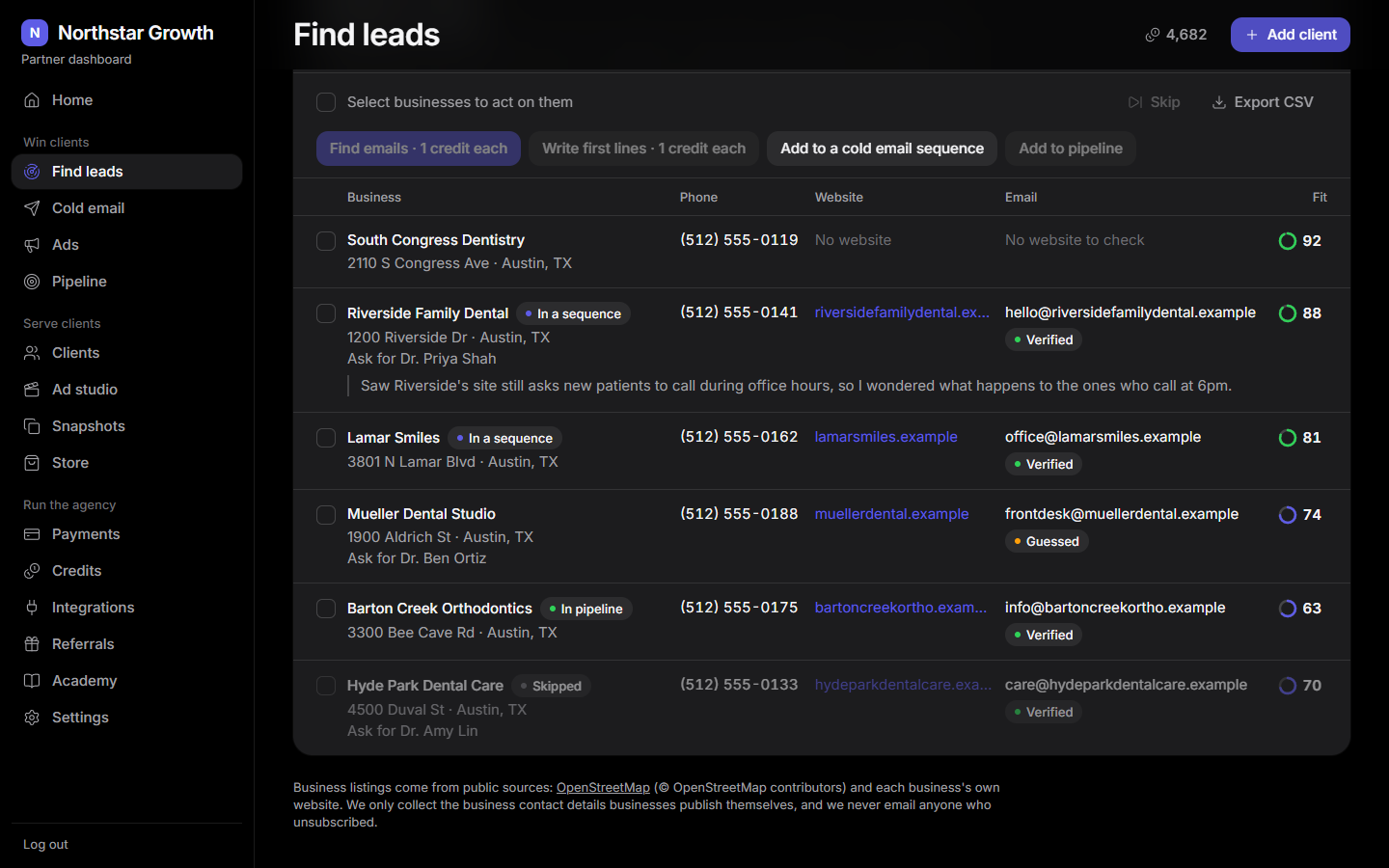Click phone number (512) 555-0119
1389x868 pixels.
click(x=739, y=240)
